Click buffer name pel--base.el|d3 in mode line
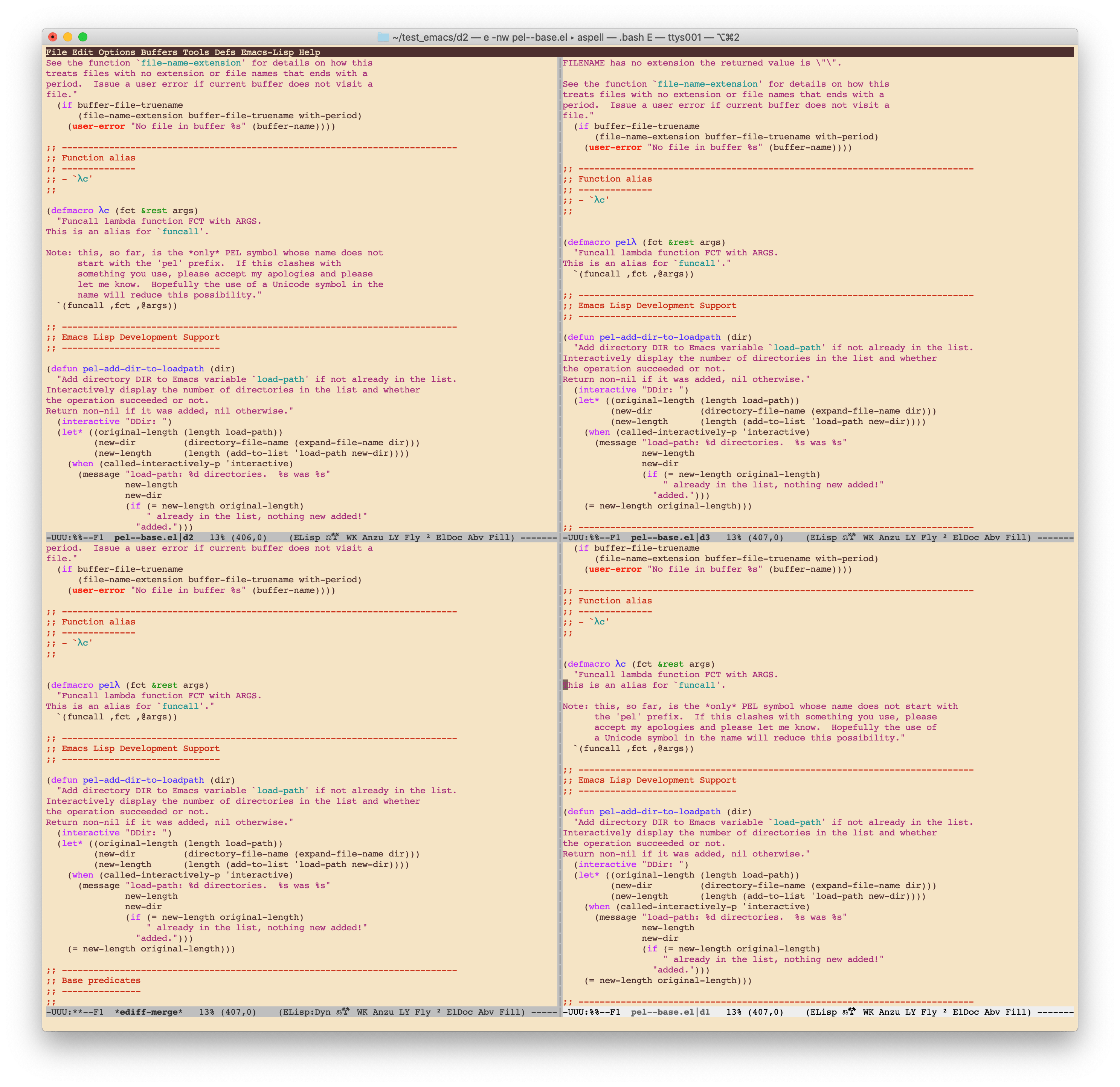This screenshot has width=1120, height=1087. pyautogui.click(x=670, y=537)
